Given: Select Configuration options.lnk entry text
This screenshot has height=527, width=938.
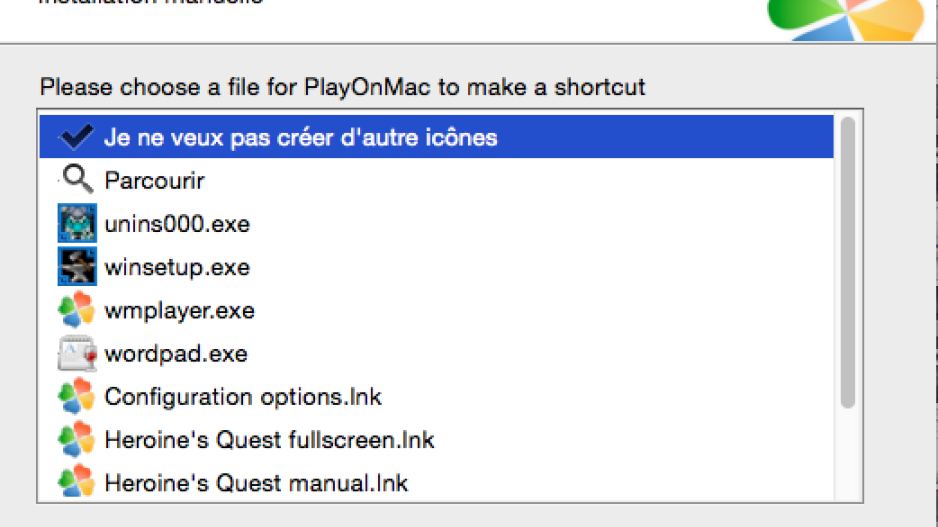Looking at the screenshot, I should click(243, 397).
